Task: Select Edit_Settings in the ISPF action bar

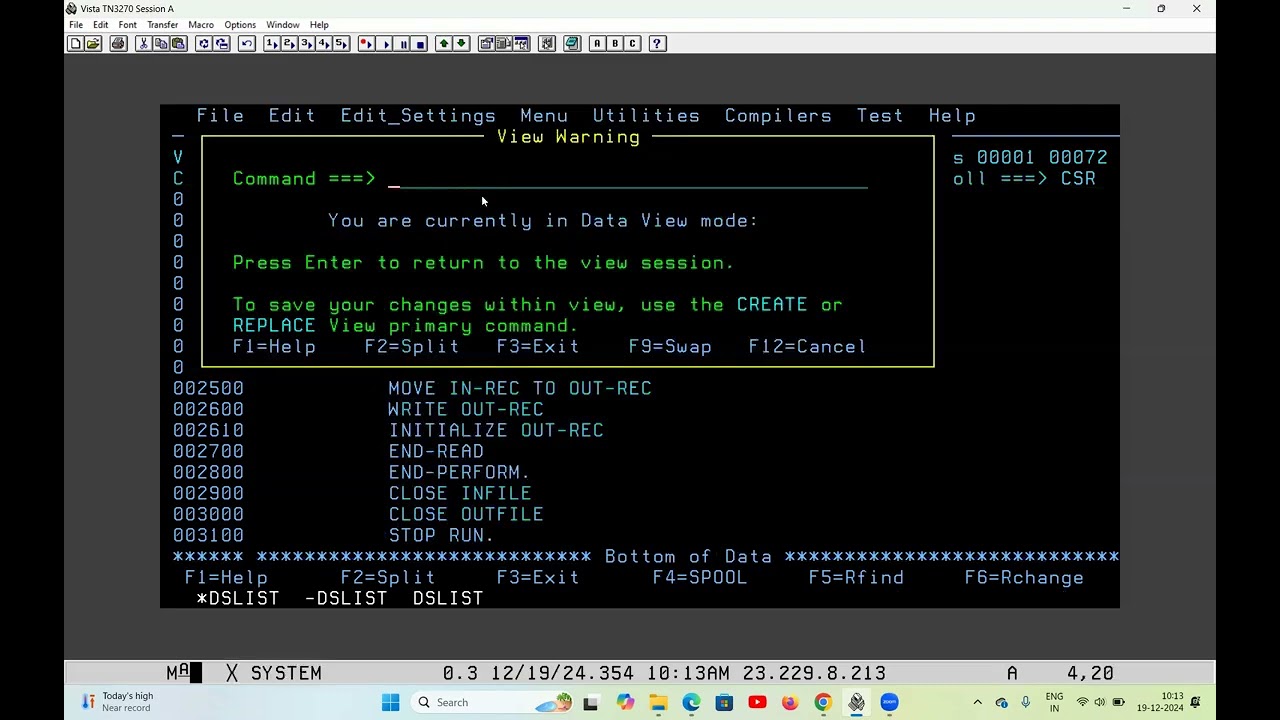Action: click(418, 116)
